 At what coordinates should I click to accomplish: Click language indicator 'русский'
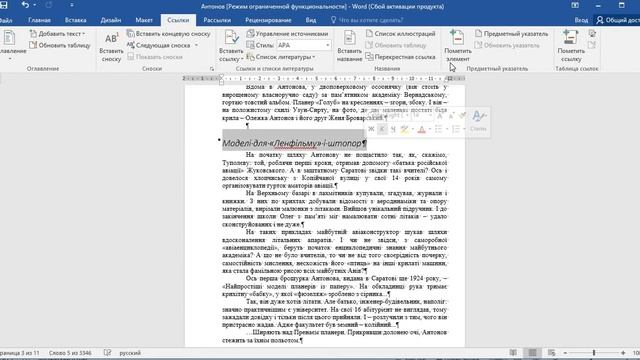click(x=130, y=353)
